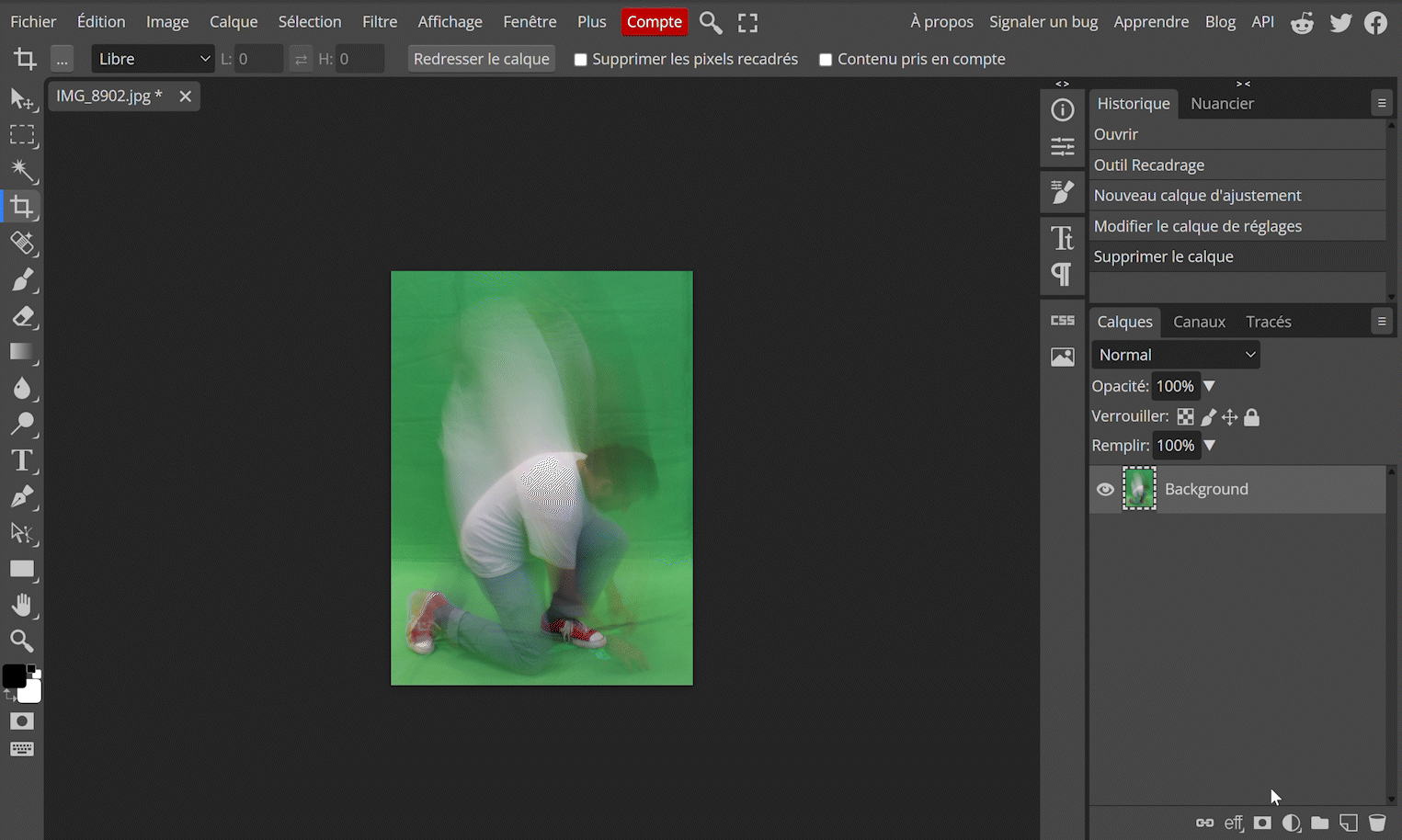Collapse the side icon column arrows

tap(1063, 84)
